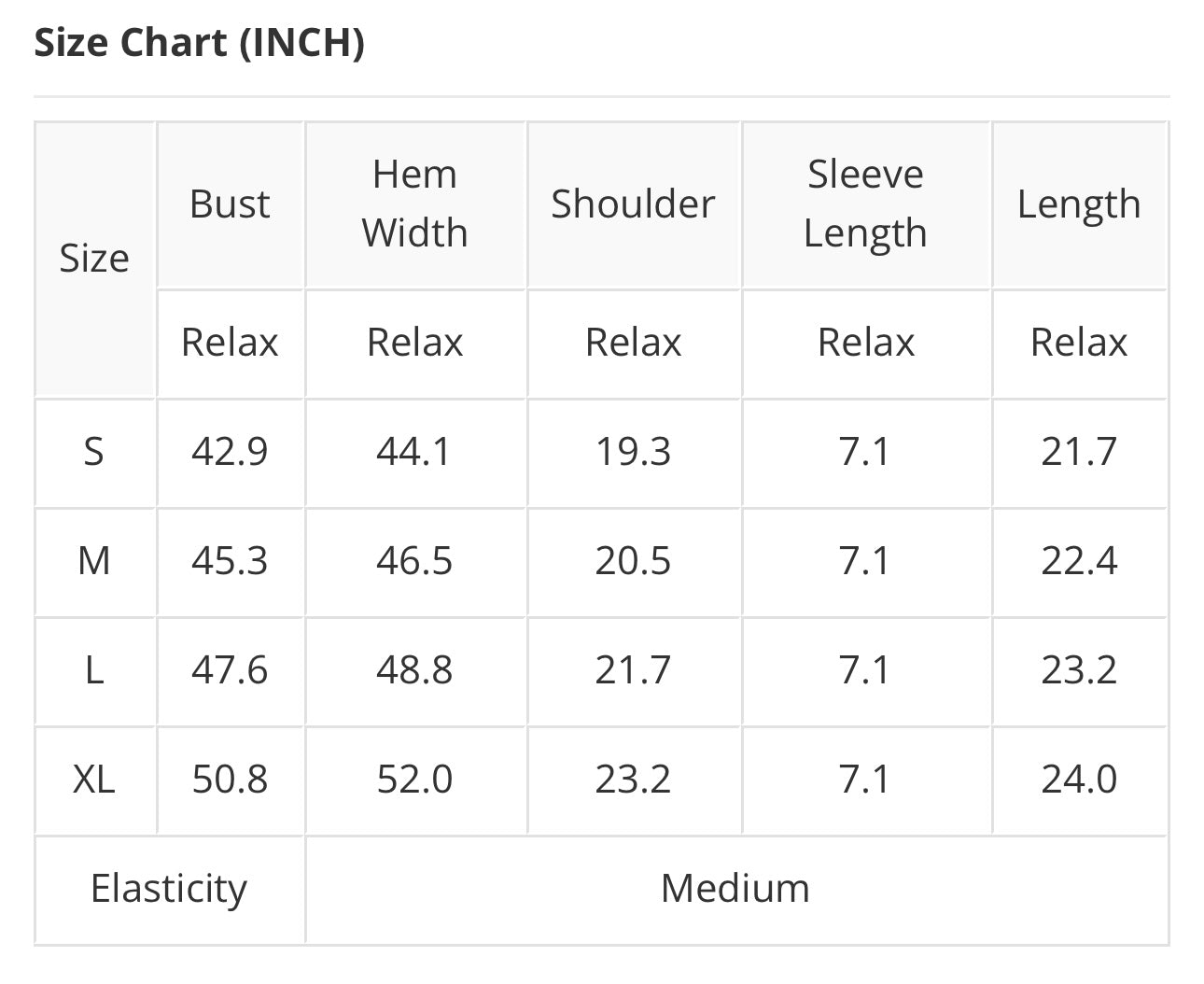Click the L size row label

[x=94, y=670]
